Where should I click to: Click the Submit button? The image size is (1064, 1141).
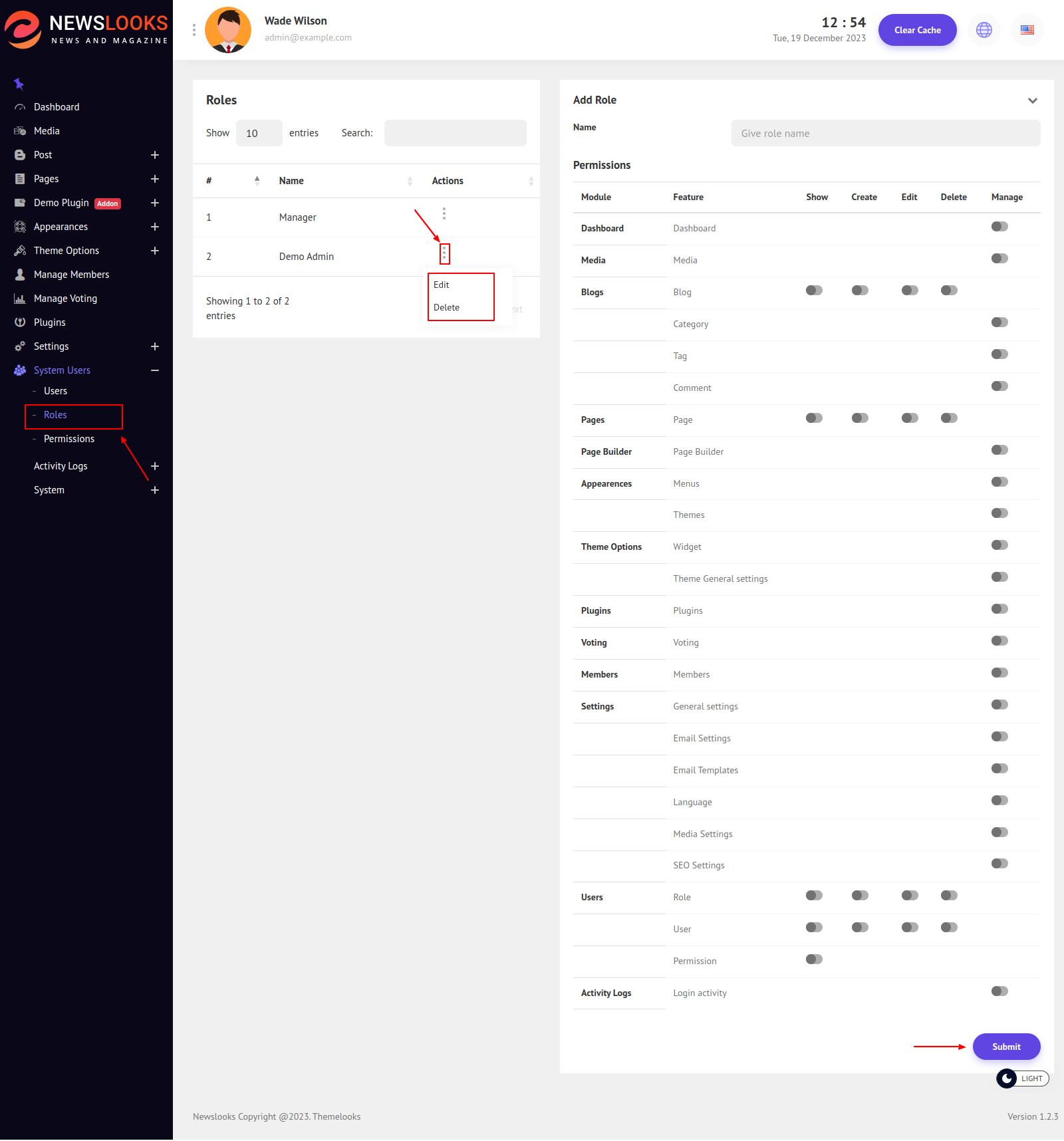point(1006,1047)
